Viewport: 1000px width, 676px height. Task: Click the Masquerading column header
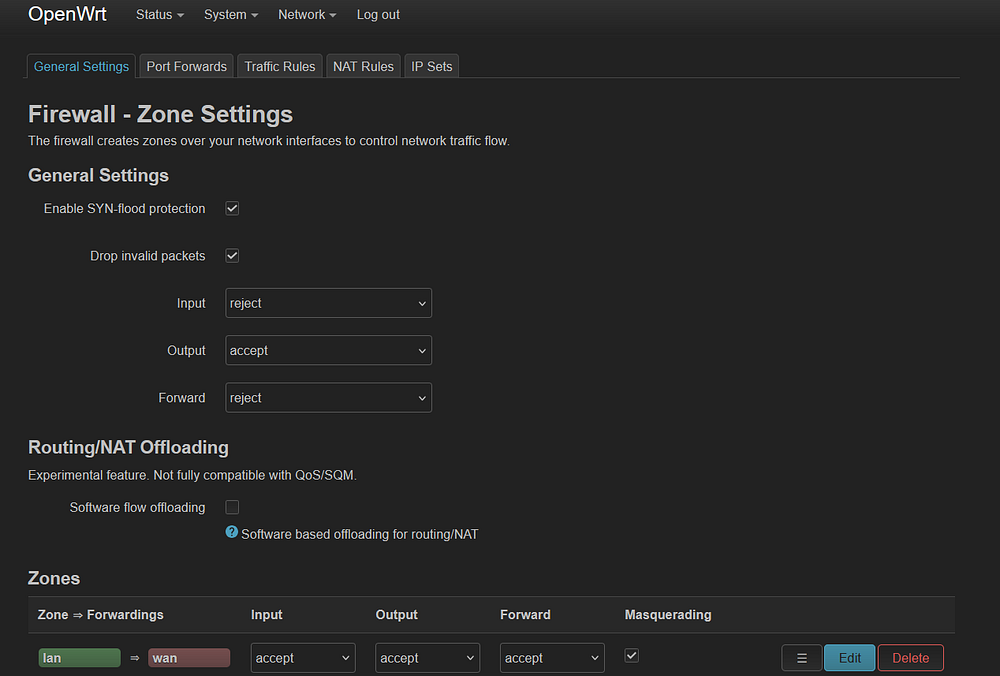(x=668, y=615)
